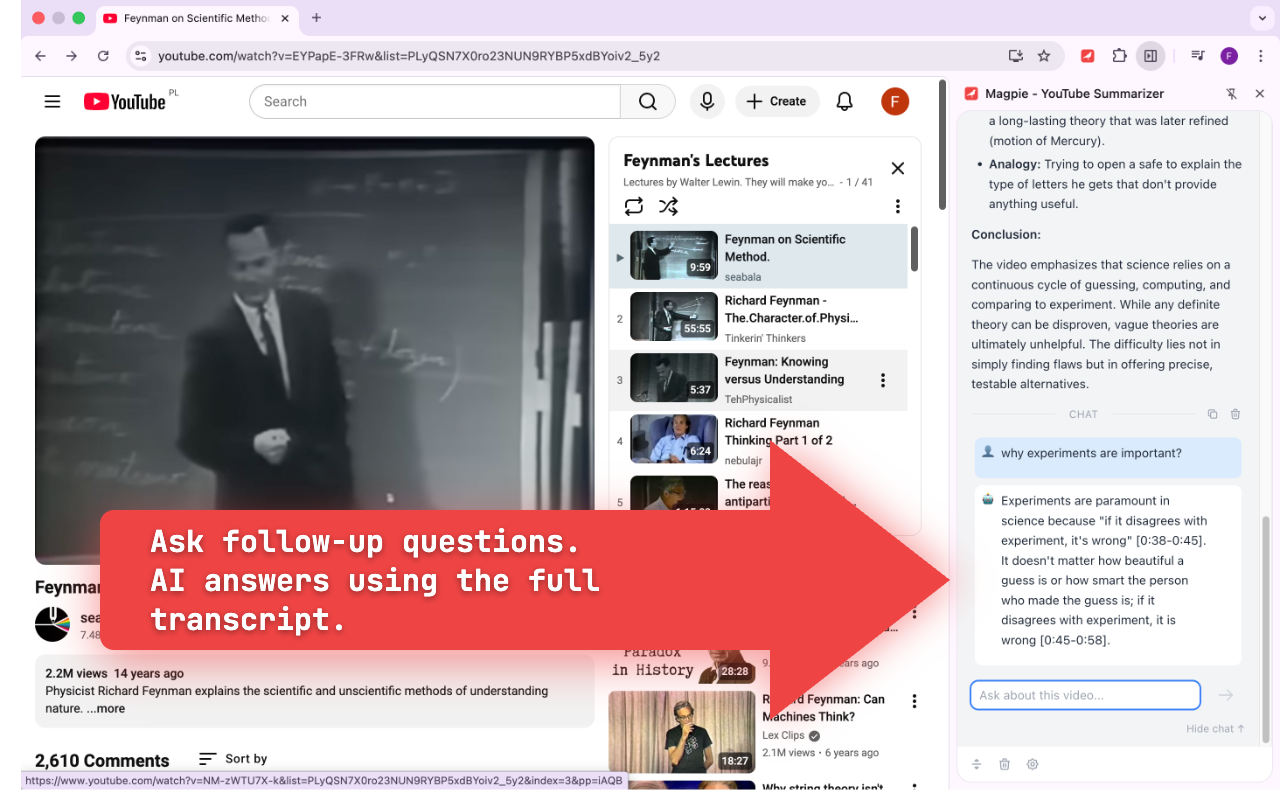Screen dimensions: 1280x800
Task: Open Richard Feynman The Character of Physical Law video
Action: (x=758, y=318)
